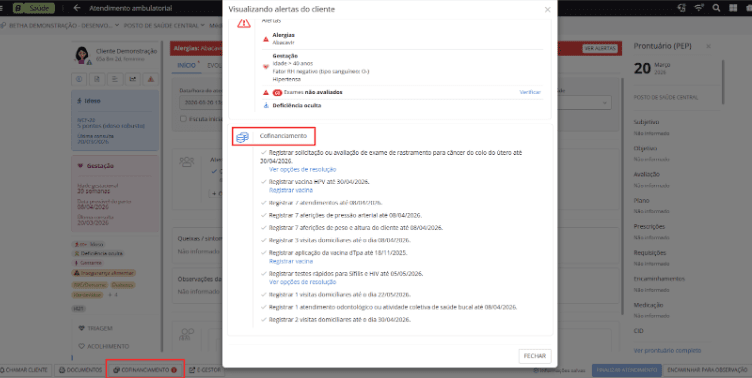
Task: Click the Deficiência oculta tag
Action: click(x=98, y=253)
